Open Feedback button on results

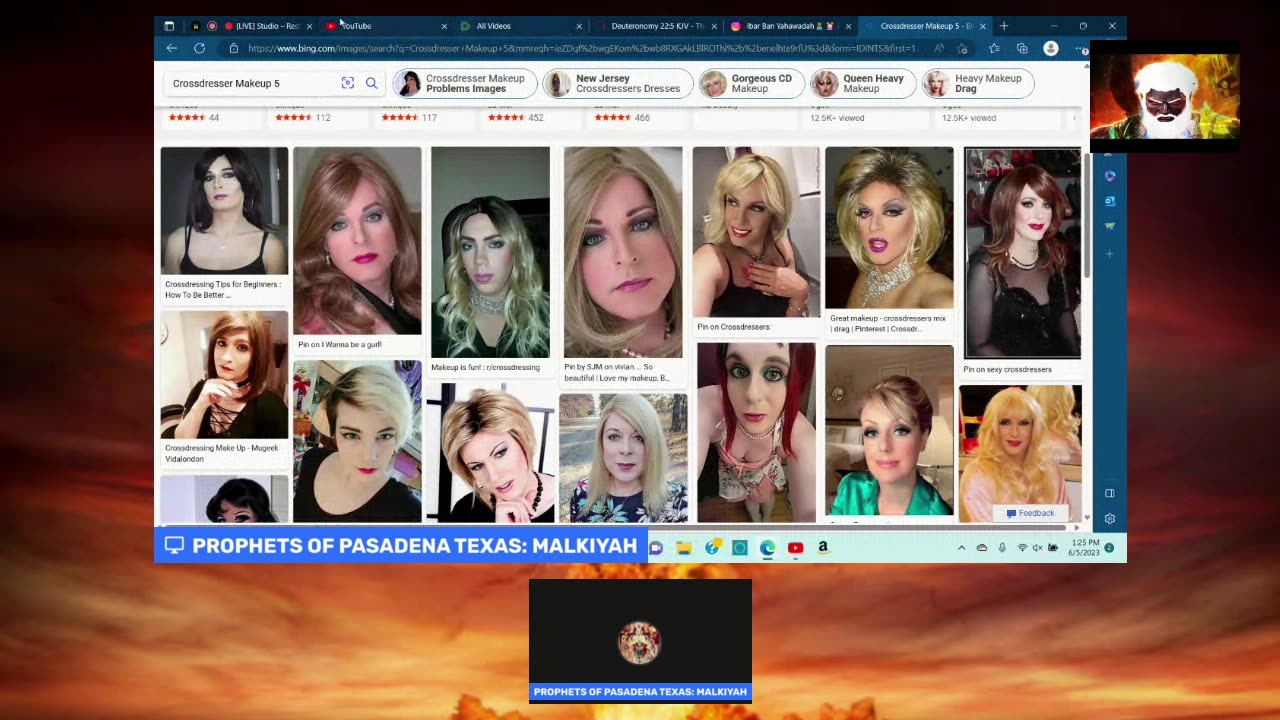[x=1030, y=513]
